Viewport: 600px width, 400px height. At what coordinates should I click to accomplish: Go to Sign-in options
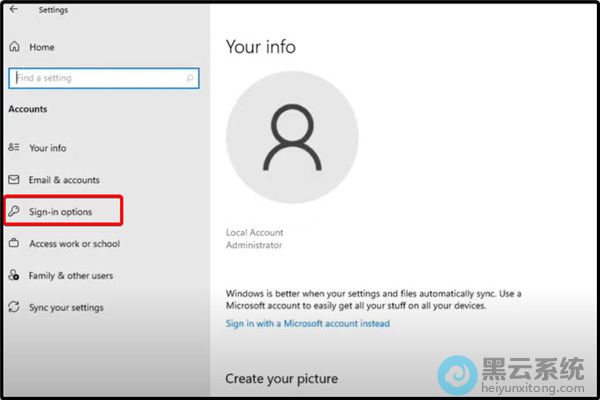click(x=61, y=212)
